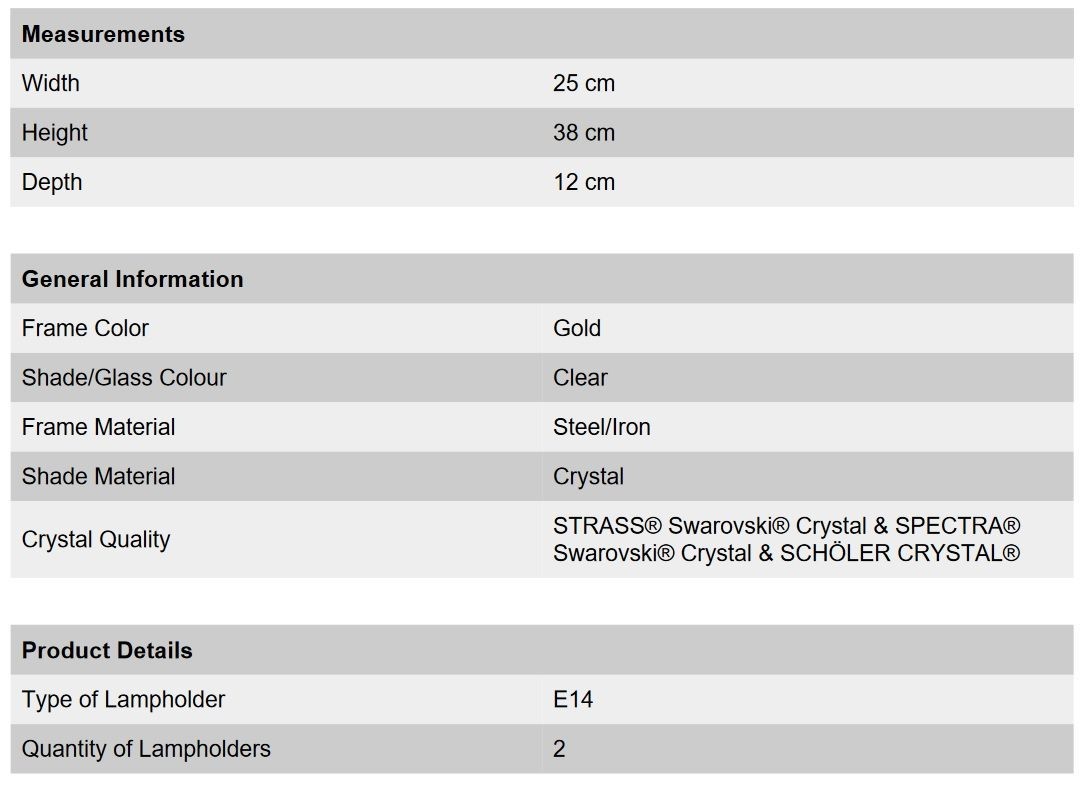This screenshot has width=1081, height=792.
Task: Click the Clear glass colour value
Action: pos(580,378)
